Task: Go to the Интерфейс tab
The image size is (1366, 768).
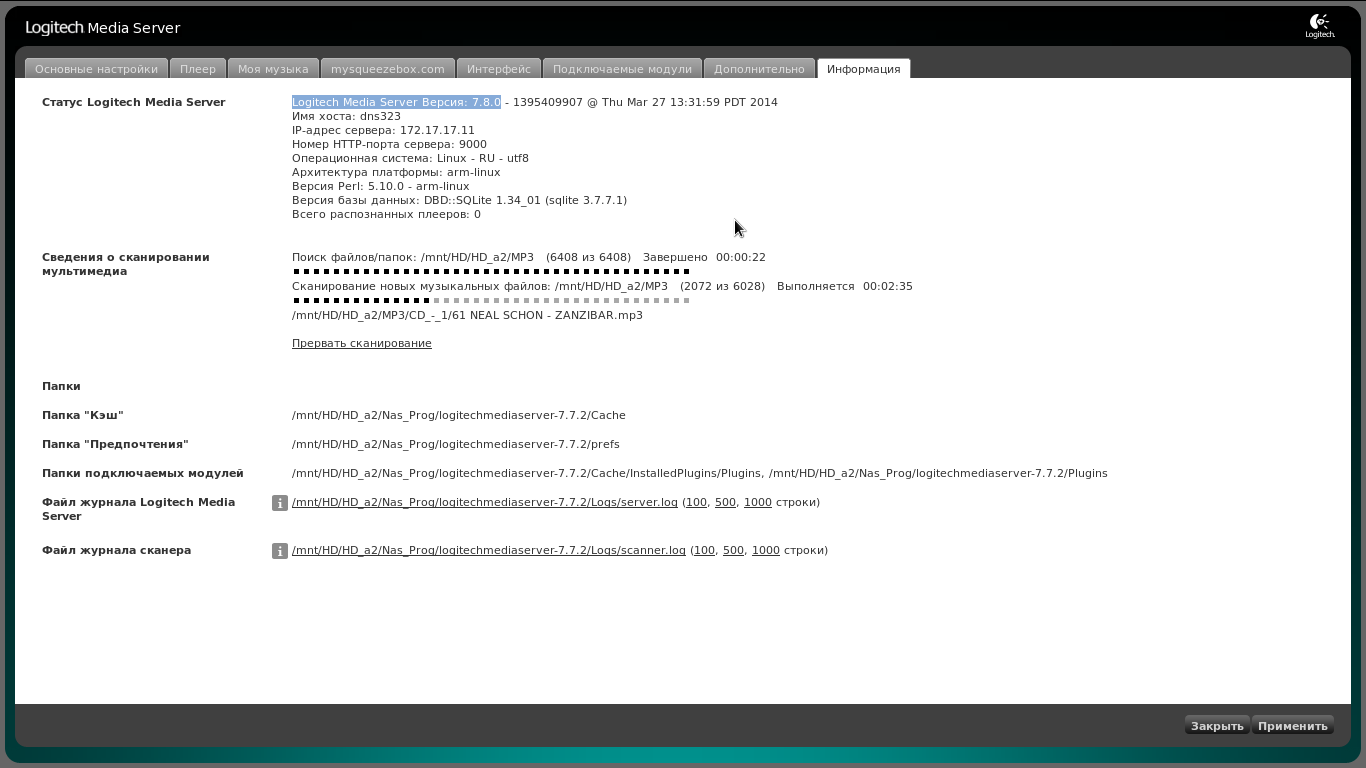Action: coord(499,69)
